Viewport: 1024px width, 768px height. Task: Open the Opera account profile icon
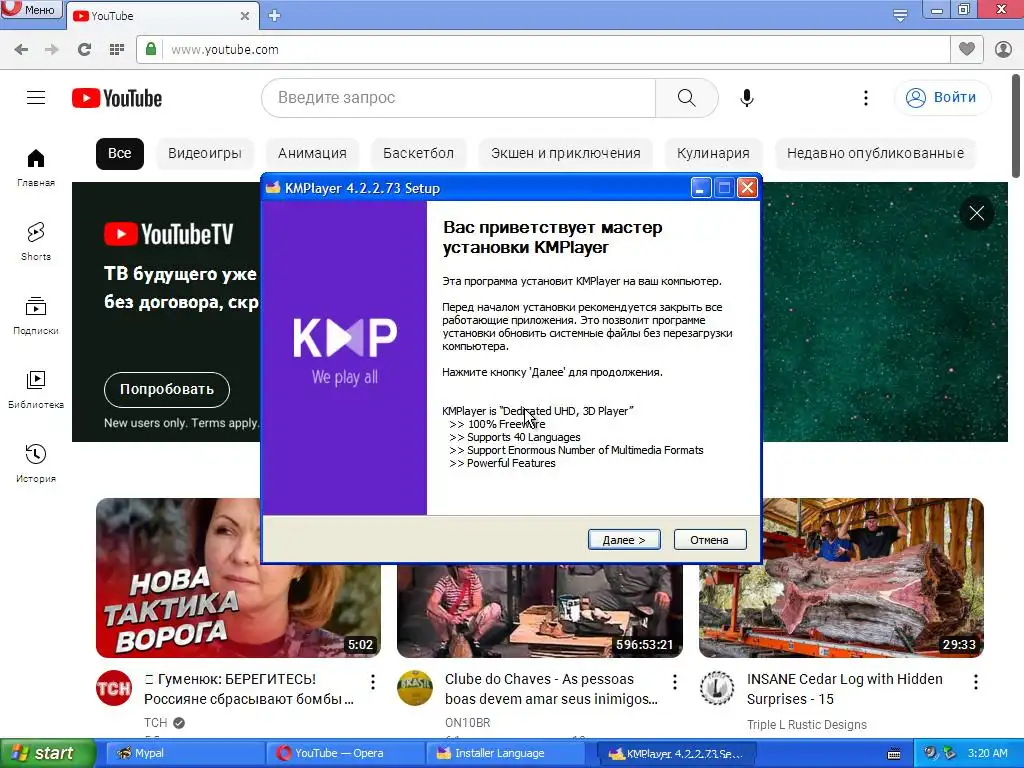click(x=1003, y=49)
